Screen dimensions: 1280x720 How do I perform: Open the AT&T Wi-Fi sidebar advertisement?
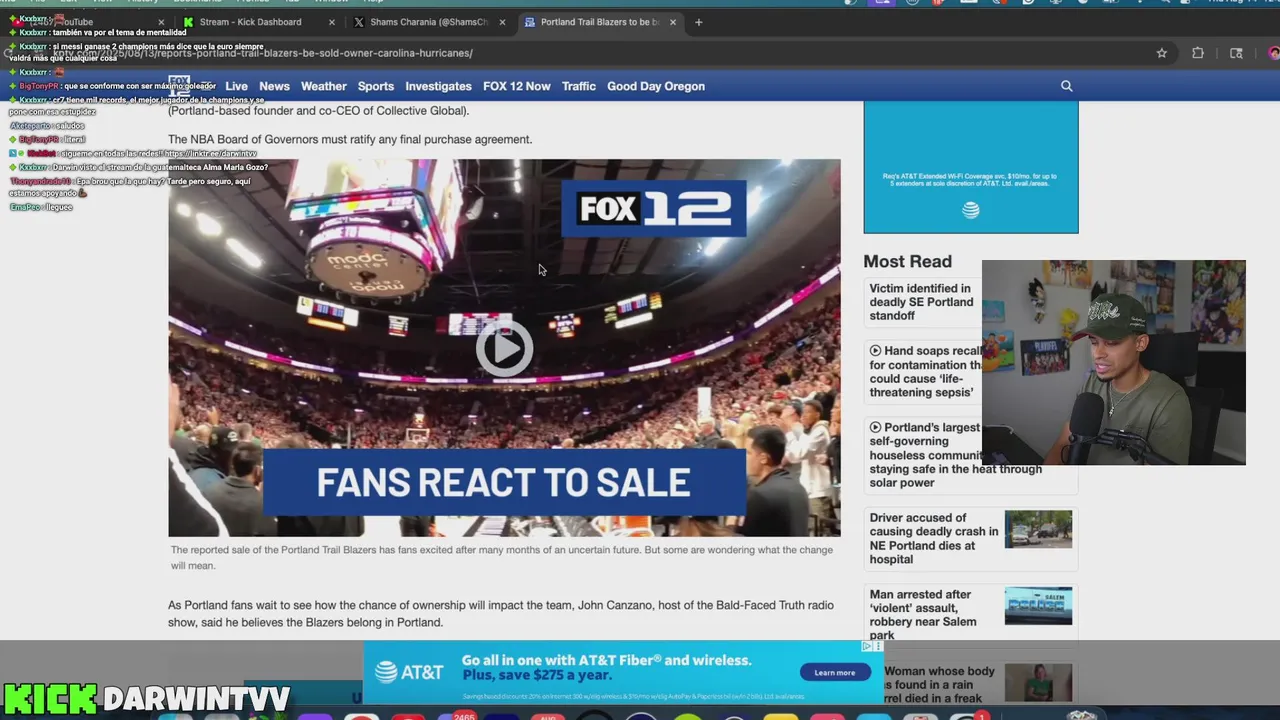pyautogui.click(x=971, y=167)
